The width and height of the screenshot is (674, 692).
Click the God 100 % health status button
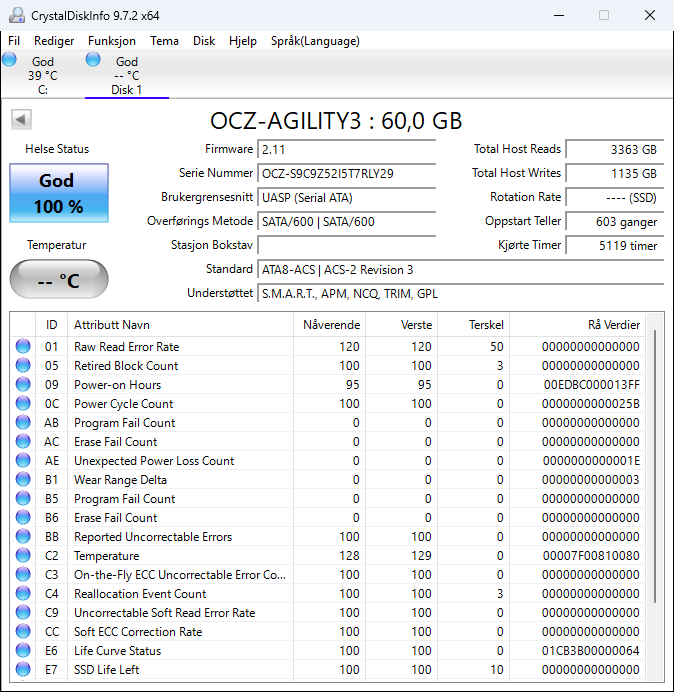[x=59, y=193]
